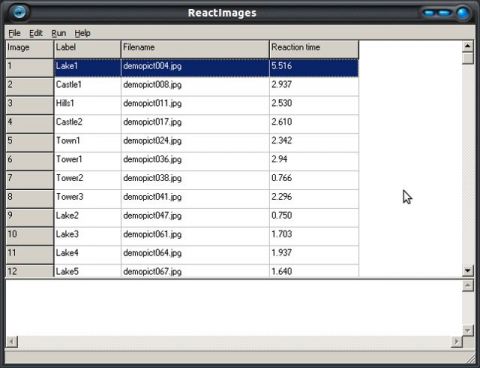Viewport: 480px width, 368px height.
Task: Click the 2.530 reaction time cell
Action: coord(314,105)
